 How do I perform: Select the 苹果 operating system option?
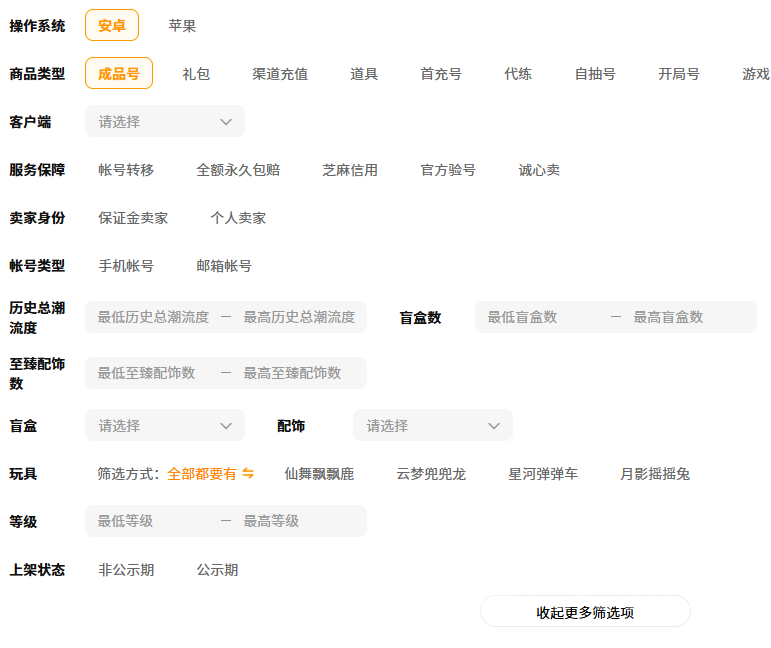182,26
